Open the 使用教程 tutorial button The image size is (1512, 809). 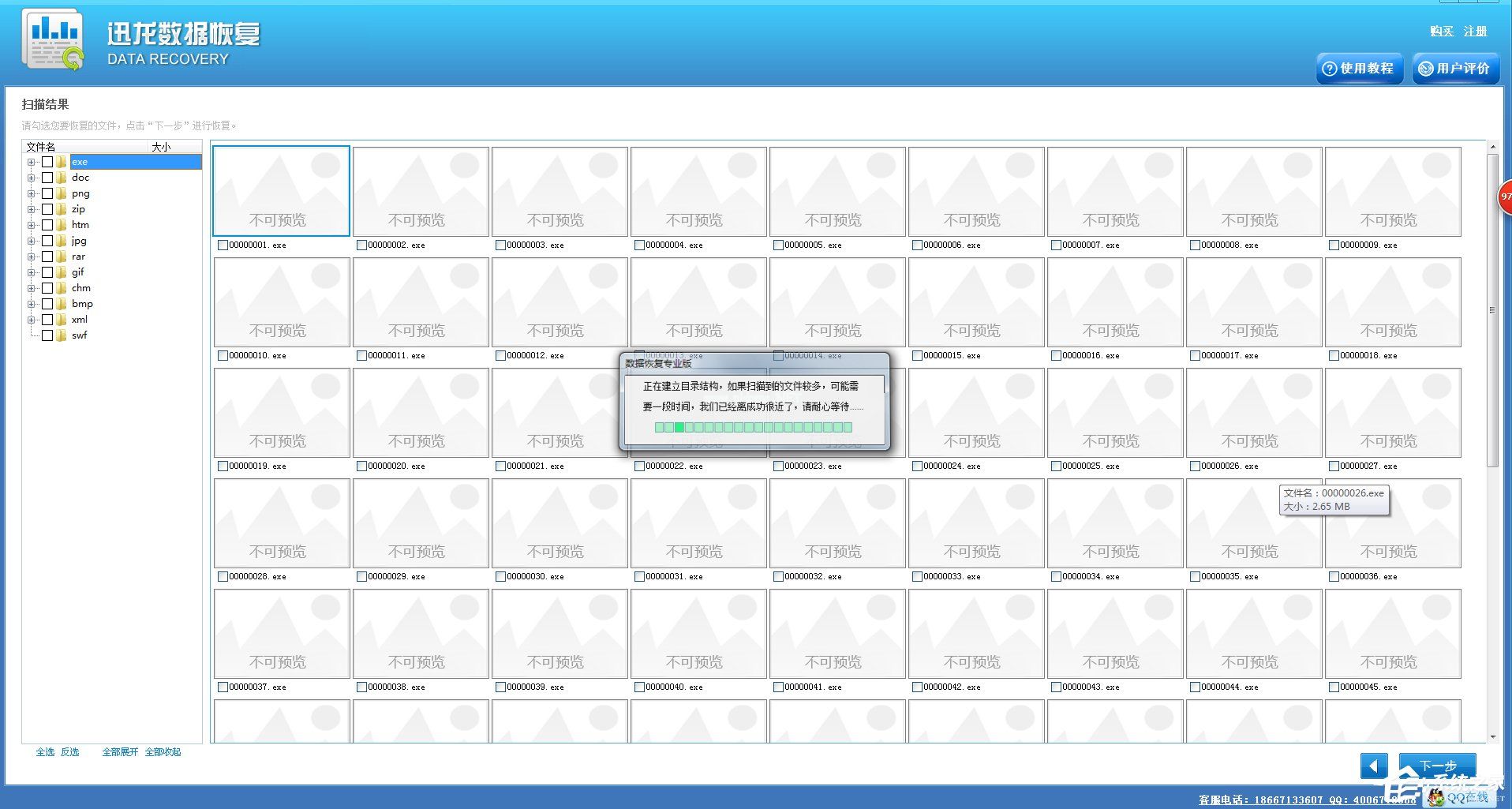point(1359,69)
